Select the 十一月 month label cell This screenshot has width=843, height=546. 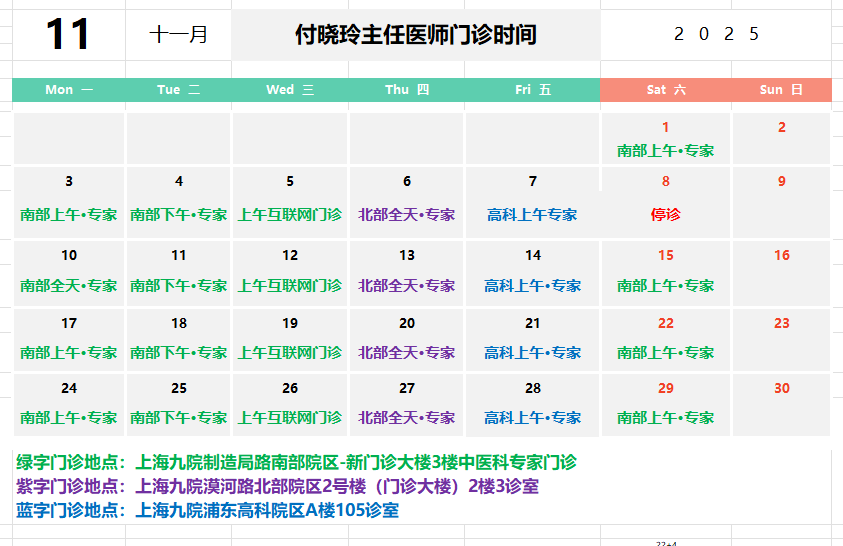(178, 35)
